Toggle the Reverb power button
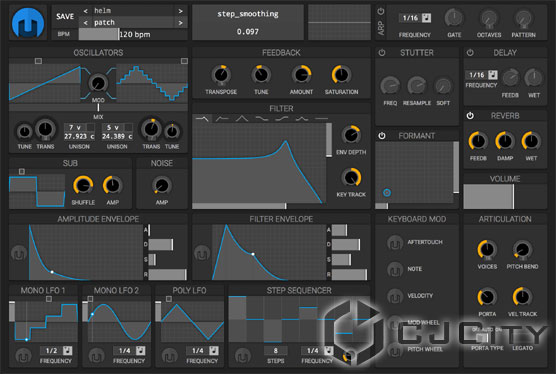The image size is (556, 374). [470, 116]
